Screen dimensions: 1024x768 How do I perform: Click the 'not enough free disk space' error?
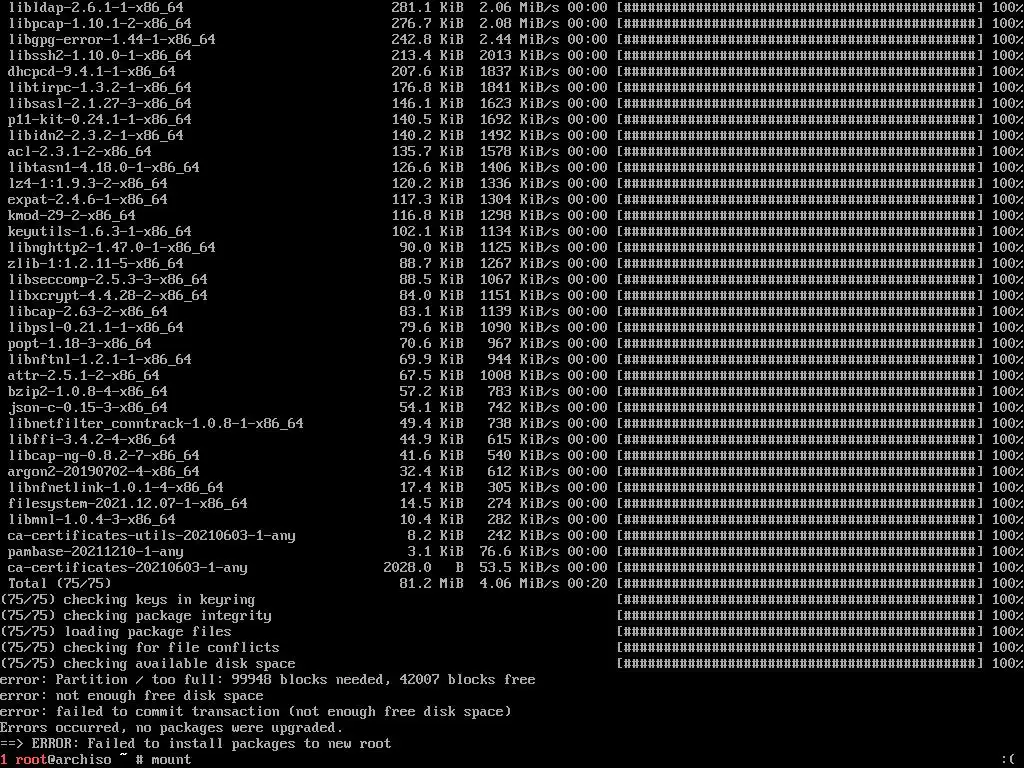coord(132,696)
